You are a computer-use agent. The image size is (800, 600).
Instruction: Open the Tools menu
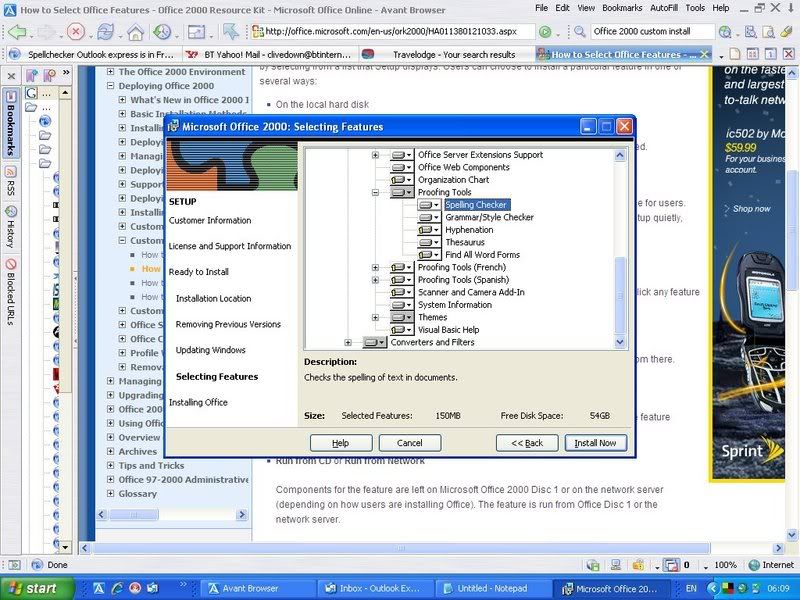pyautogui.click(x=695, y=8)
